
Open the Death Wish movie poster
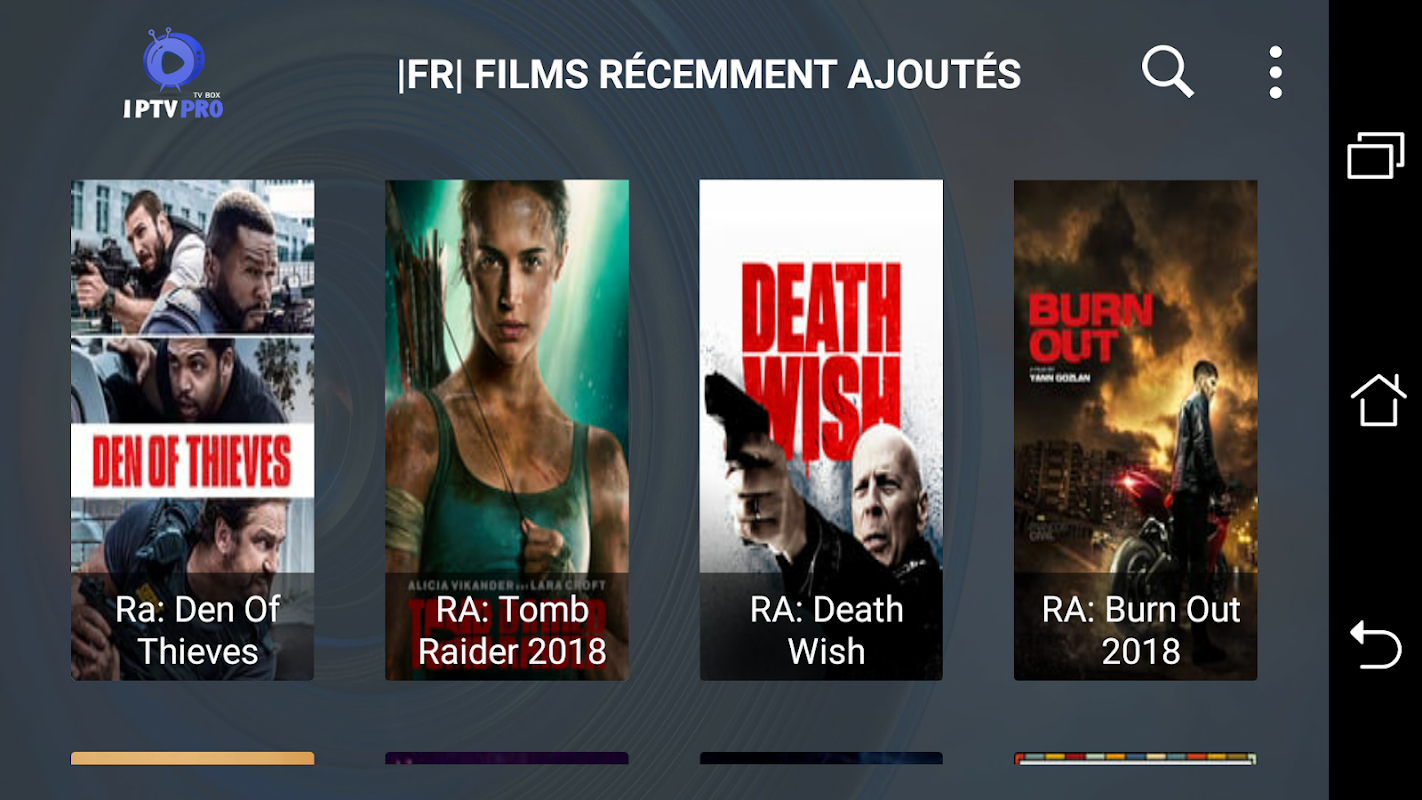821,430
